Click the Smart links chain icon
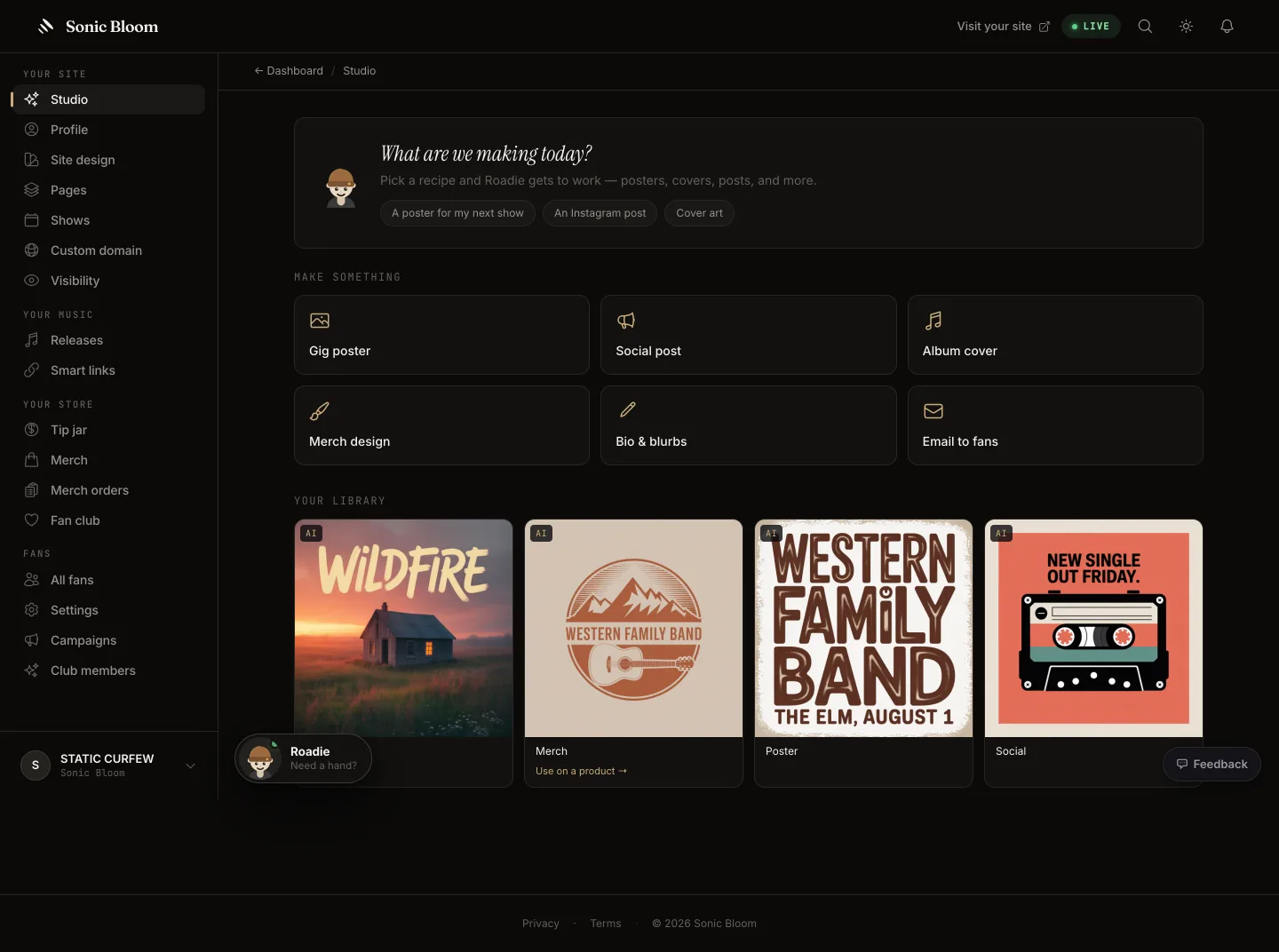 coord(32,370)
